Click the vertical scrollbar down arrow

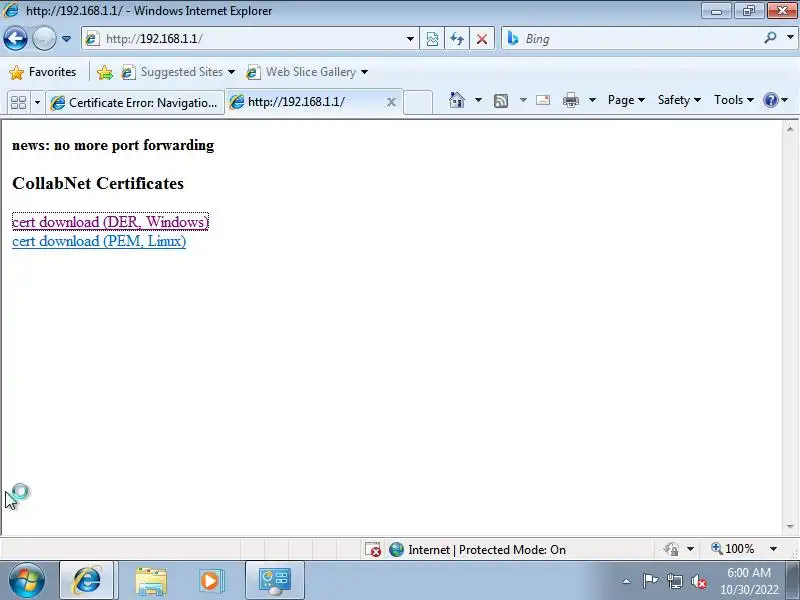[790, 526]
